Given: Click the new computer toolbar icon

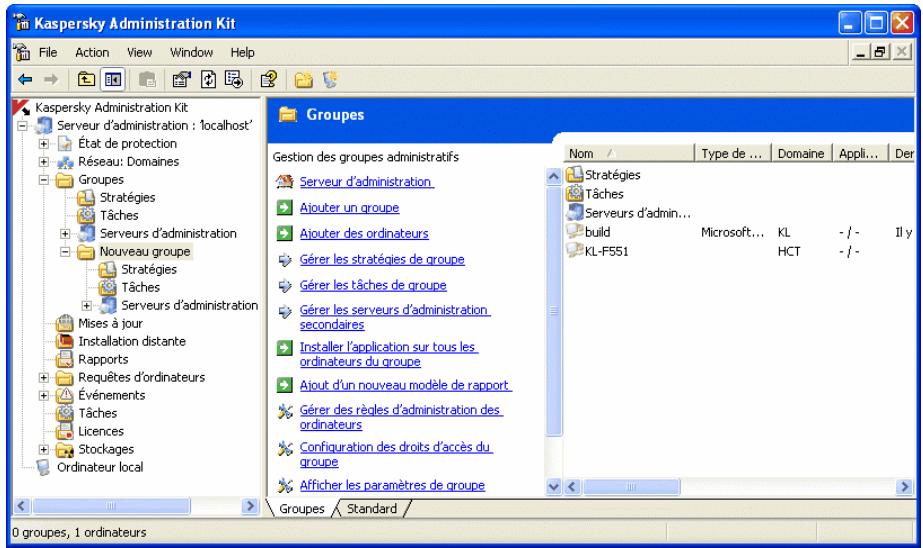Looking at the screenshot, I should 331,79.
